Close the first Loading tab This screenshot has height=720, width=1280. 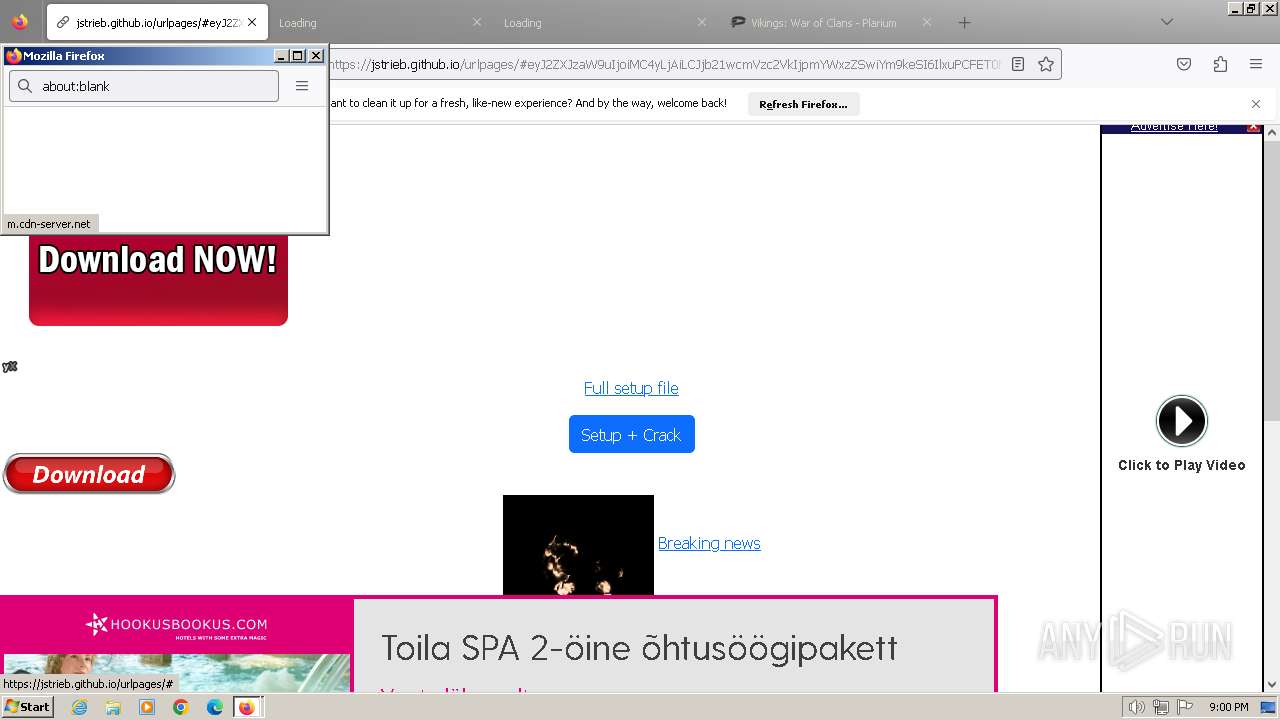tap(477, 22)
